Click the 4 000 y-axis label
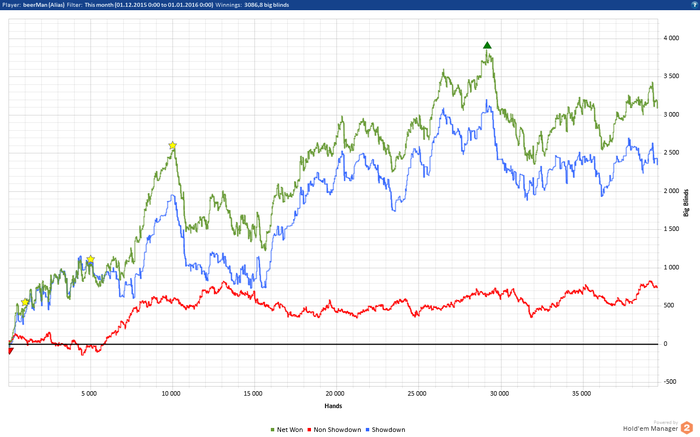Viewport: 700px width, 437px height. [x=671, y=38]
